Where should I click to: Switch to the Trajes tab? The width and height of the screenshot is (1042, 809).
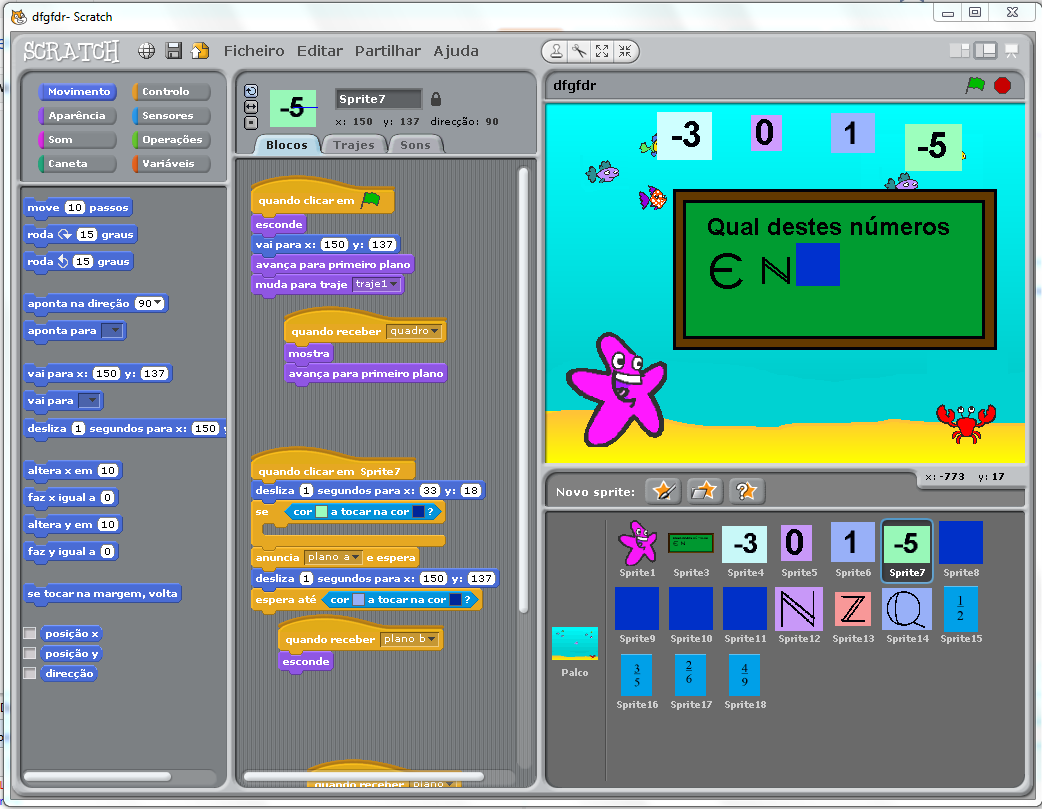coord(353,144)
